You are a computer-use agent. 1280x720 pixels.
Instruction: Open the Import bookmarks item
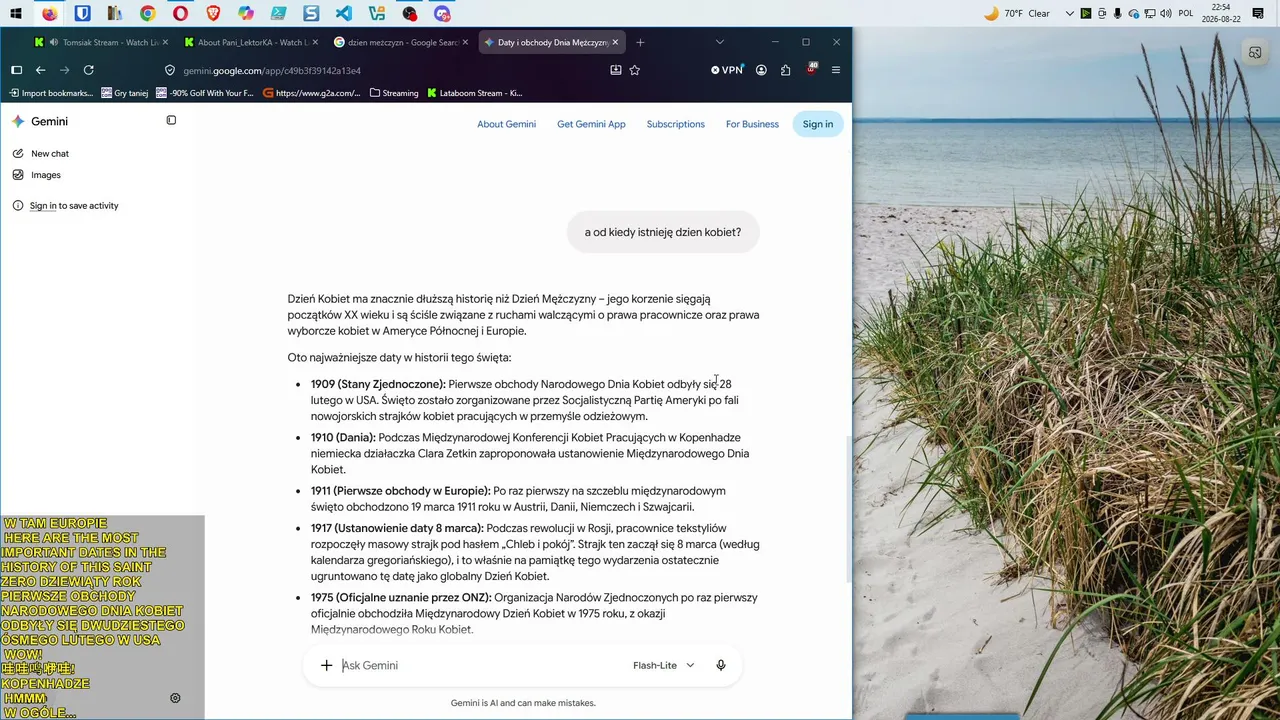tap(51, 93)
